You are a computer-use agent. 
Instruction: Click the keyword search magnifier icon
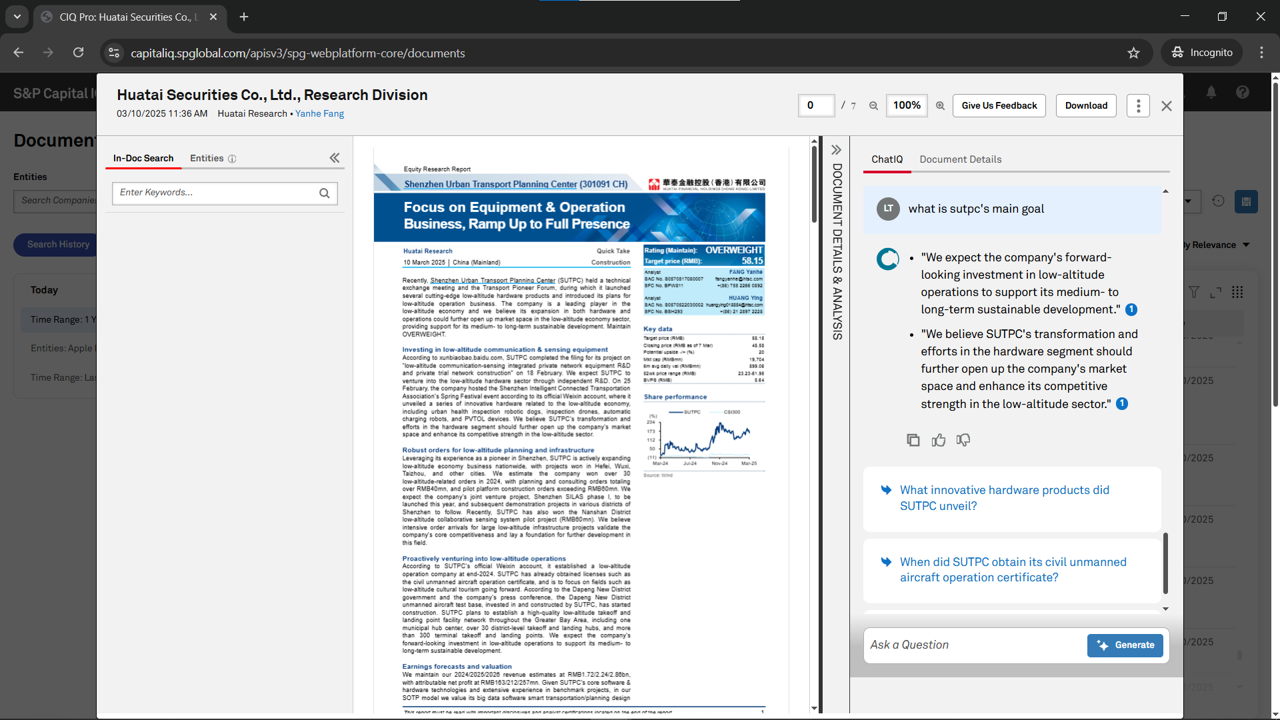coord(324,193)
